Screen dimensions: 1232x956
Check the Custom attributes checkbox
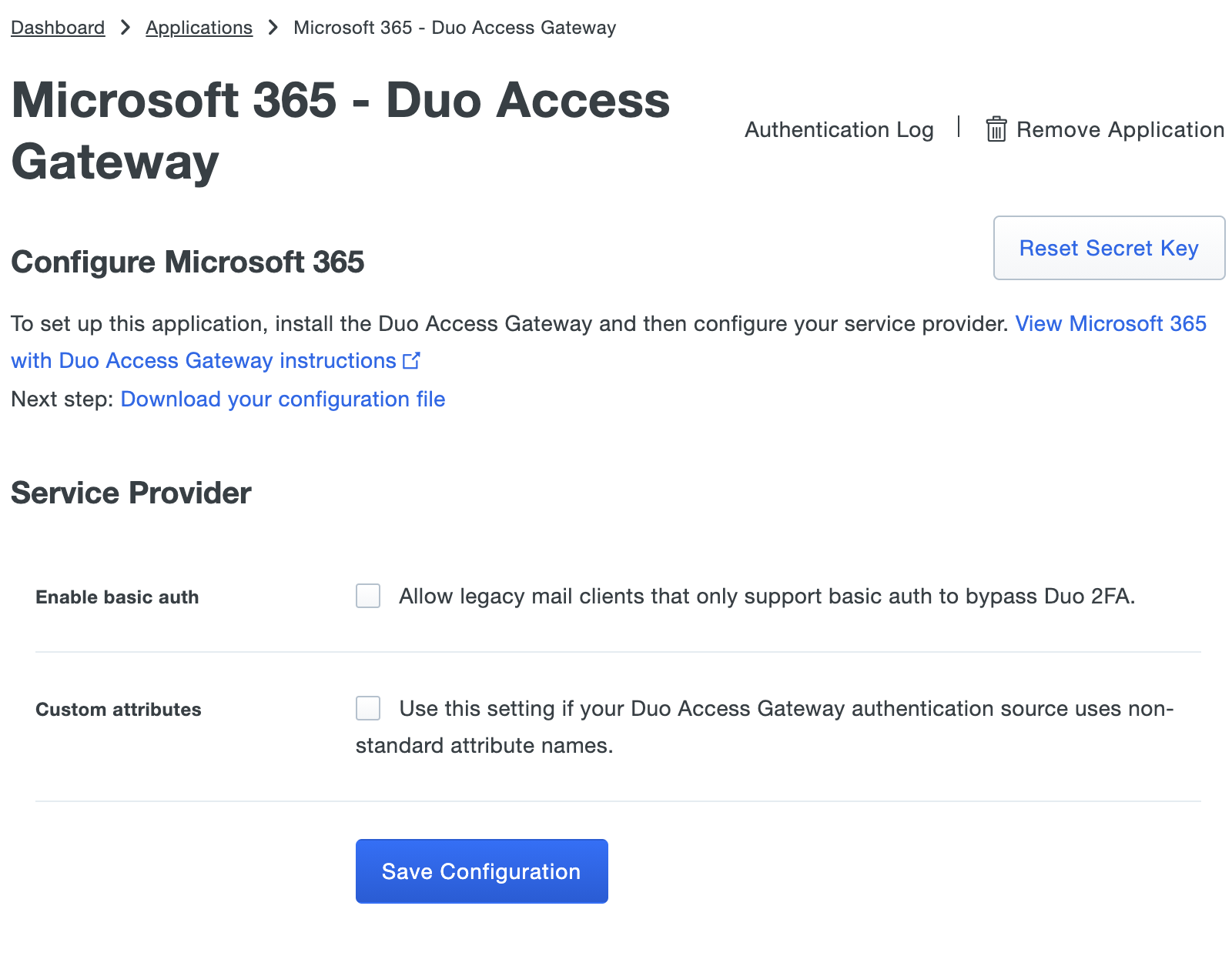click(367, 708)
